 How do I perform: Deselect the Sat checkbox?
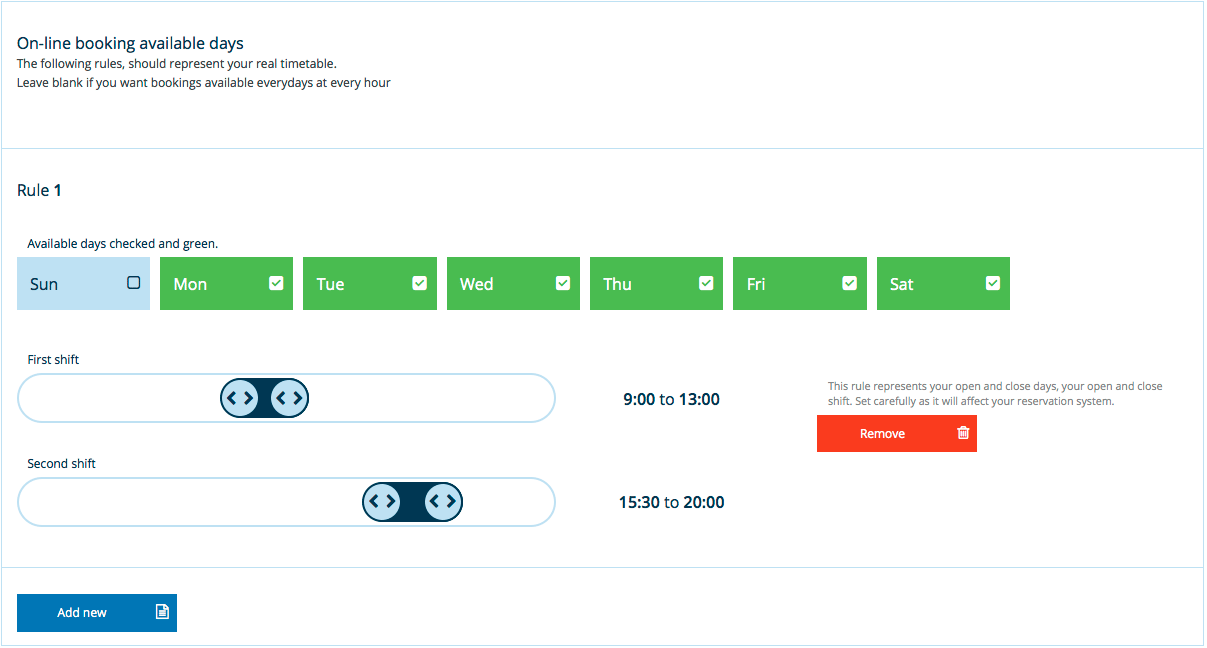tap(993, 283)
